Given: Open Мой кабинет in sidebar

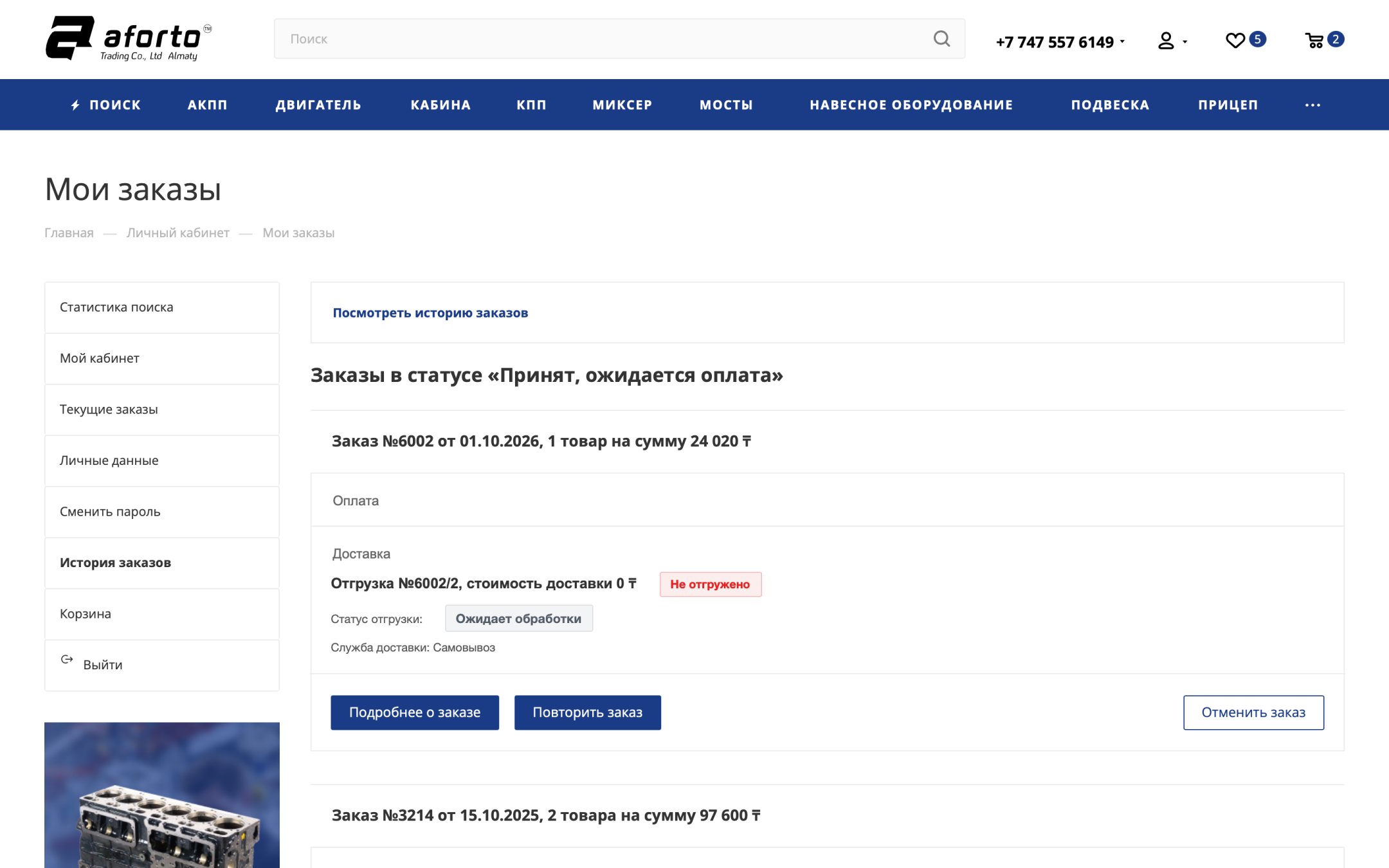Looking at the screenshot, I should 162,358.
